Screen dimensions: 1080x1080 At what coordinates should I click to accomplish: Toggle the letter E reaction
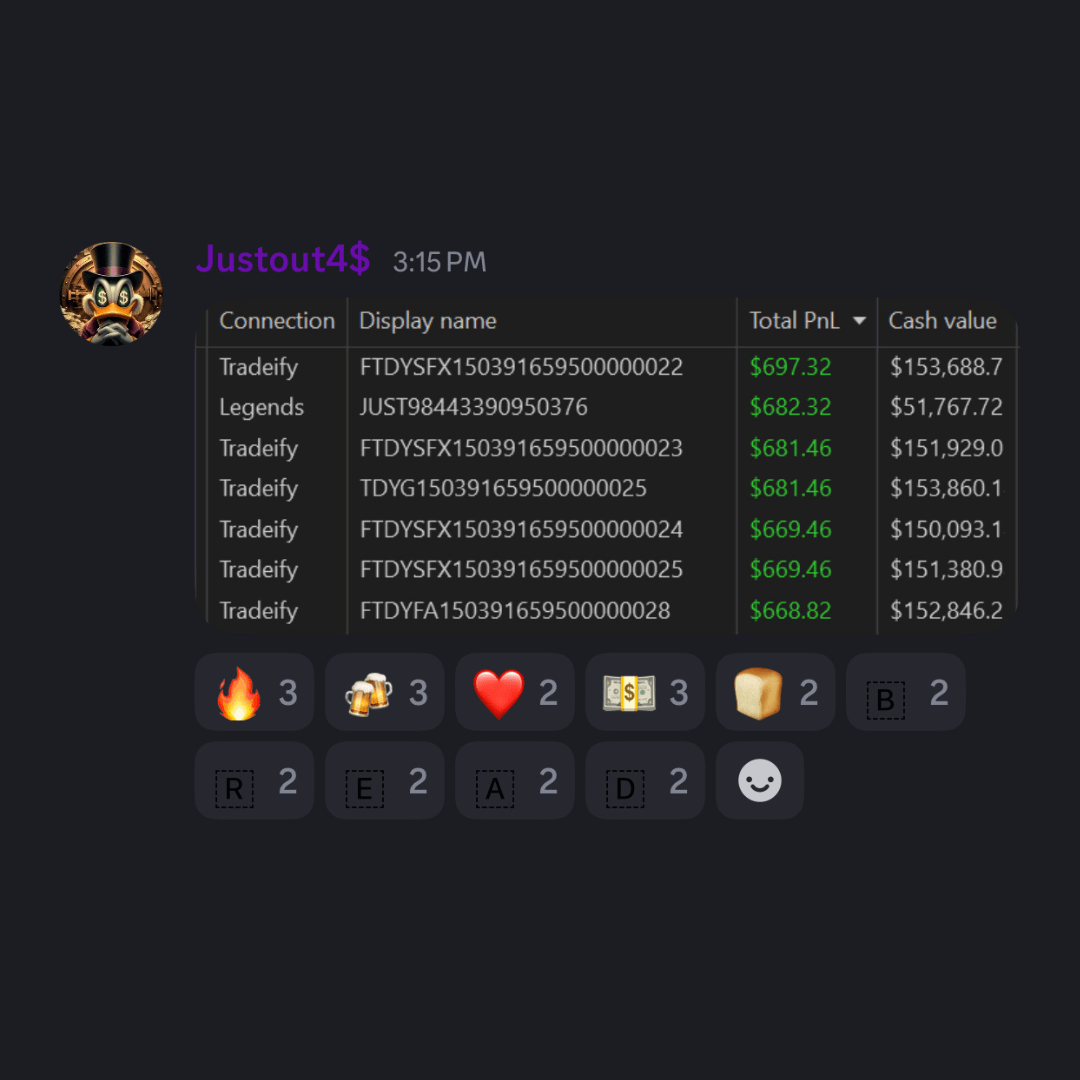(x=384, y=780)
